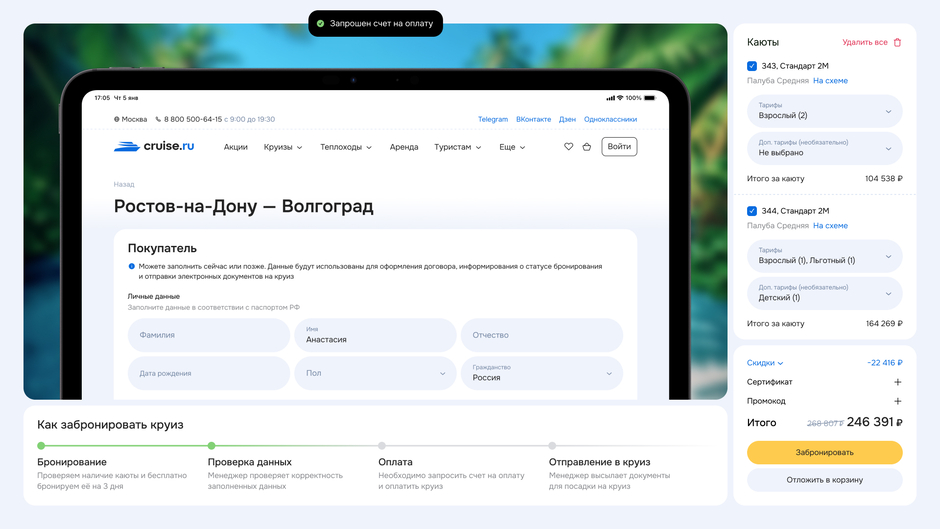The width and height of the screenshot is (940, 529).
Task: Open the Пол gender dropdown
Action: 375,373
